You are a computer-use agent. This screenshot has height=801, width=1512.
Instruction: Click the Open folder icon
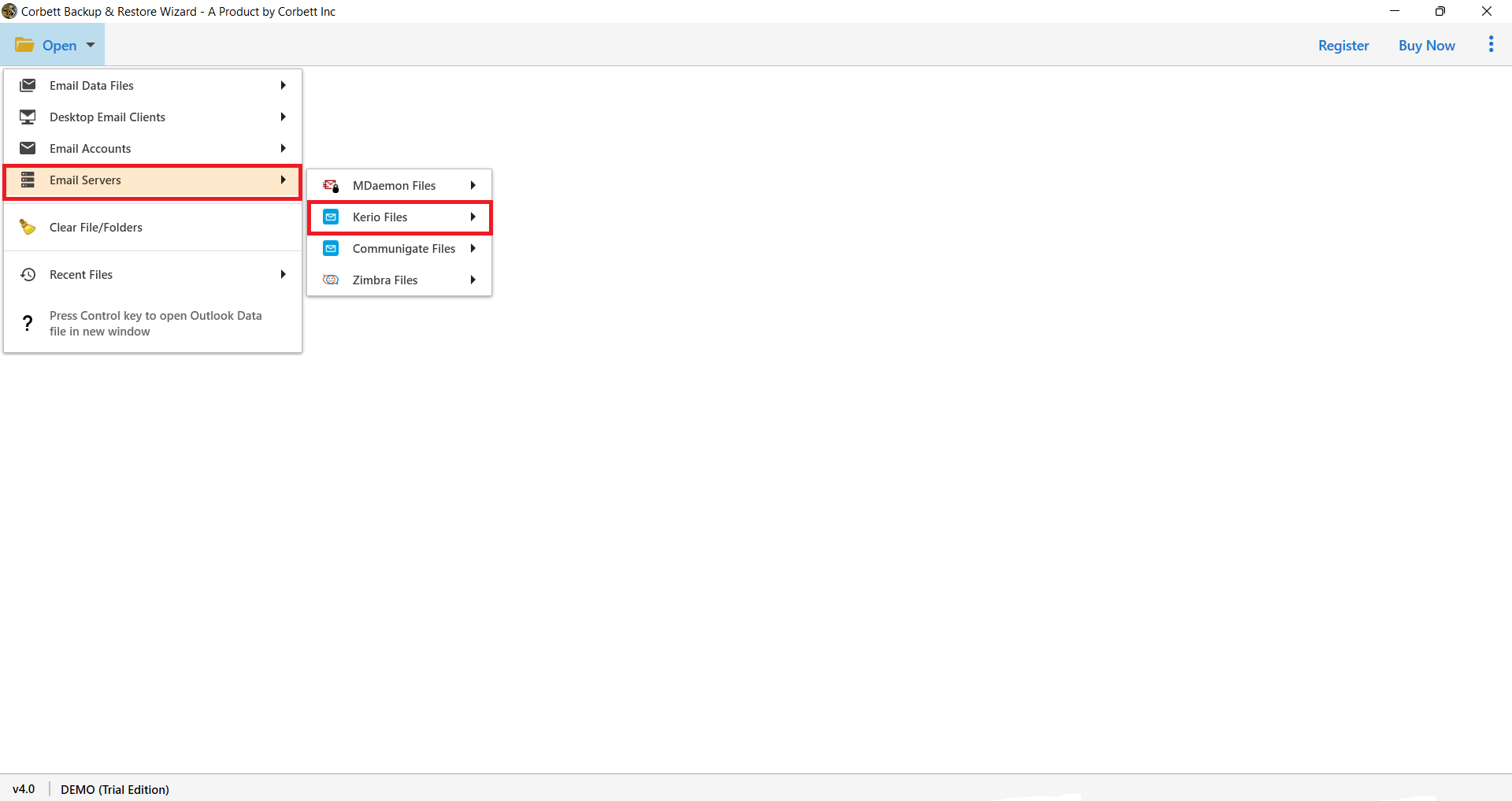coord(24,45)
